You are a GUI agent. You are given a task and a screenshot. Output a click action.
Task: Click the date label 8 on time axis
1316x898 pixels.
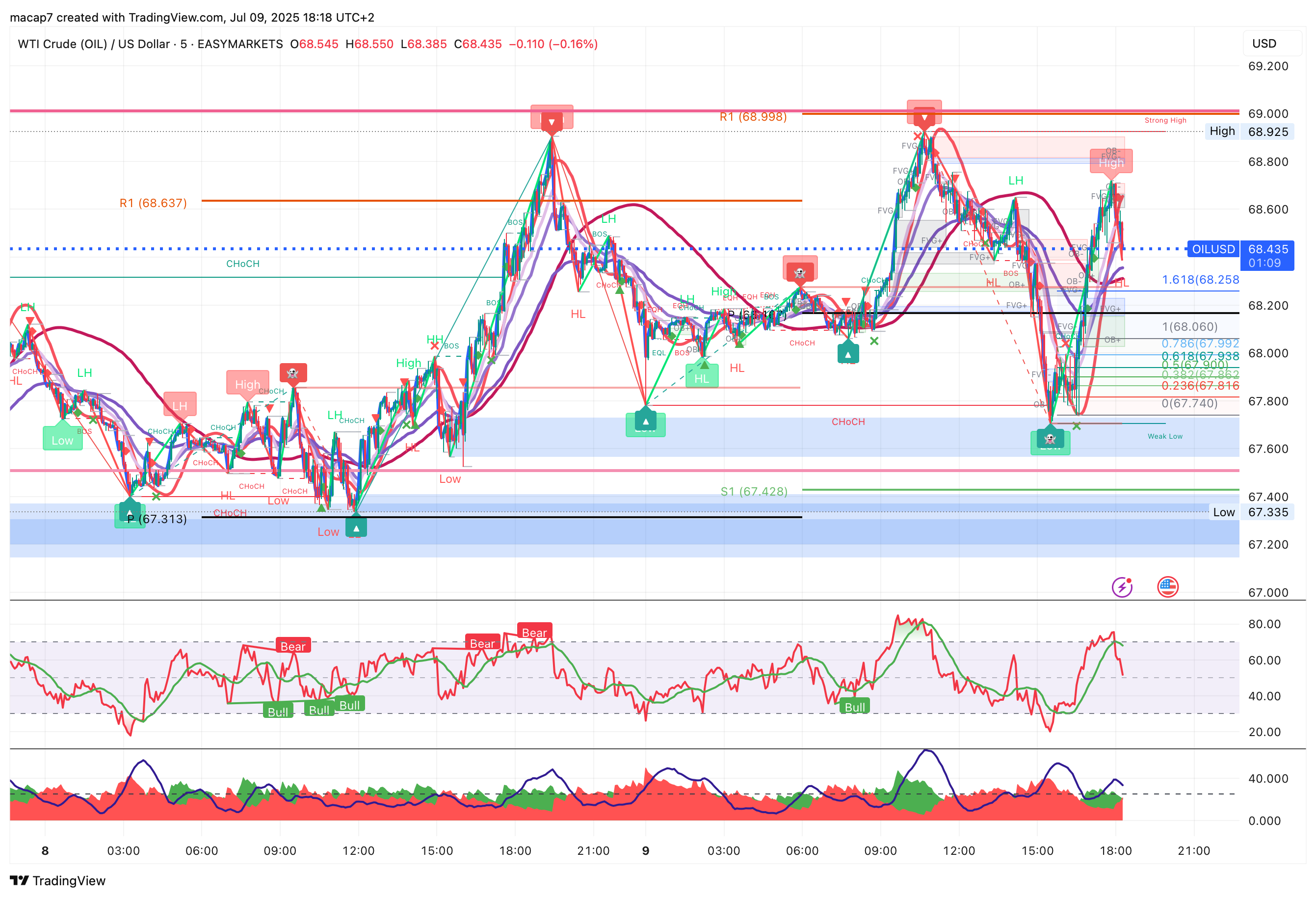click(x=45, y=850)
